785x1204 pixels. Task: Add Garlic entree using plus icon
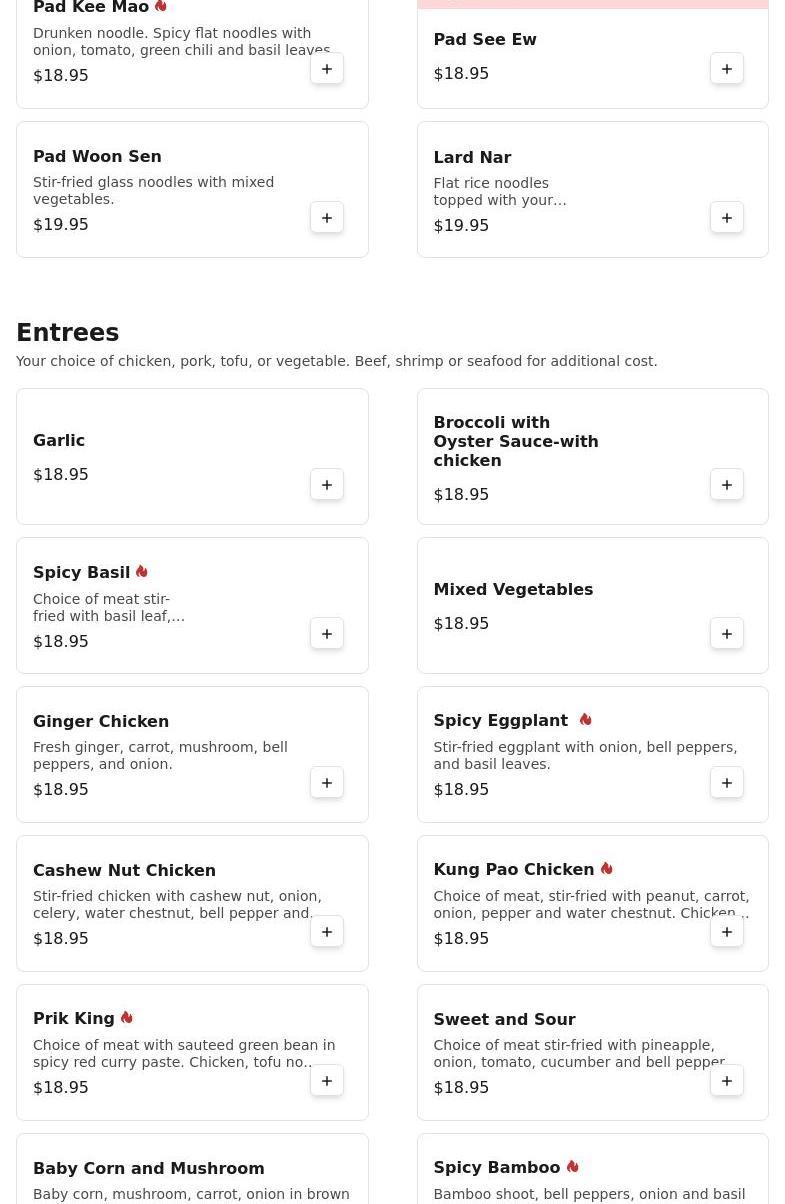click(x=327, y=485)
